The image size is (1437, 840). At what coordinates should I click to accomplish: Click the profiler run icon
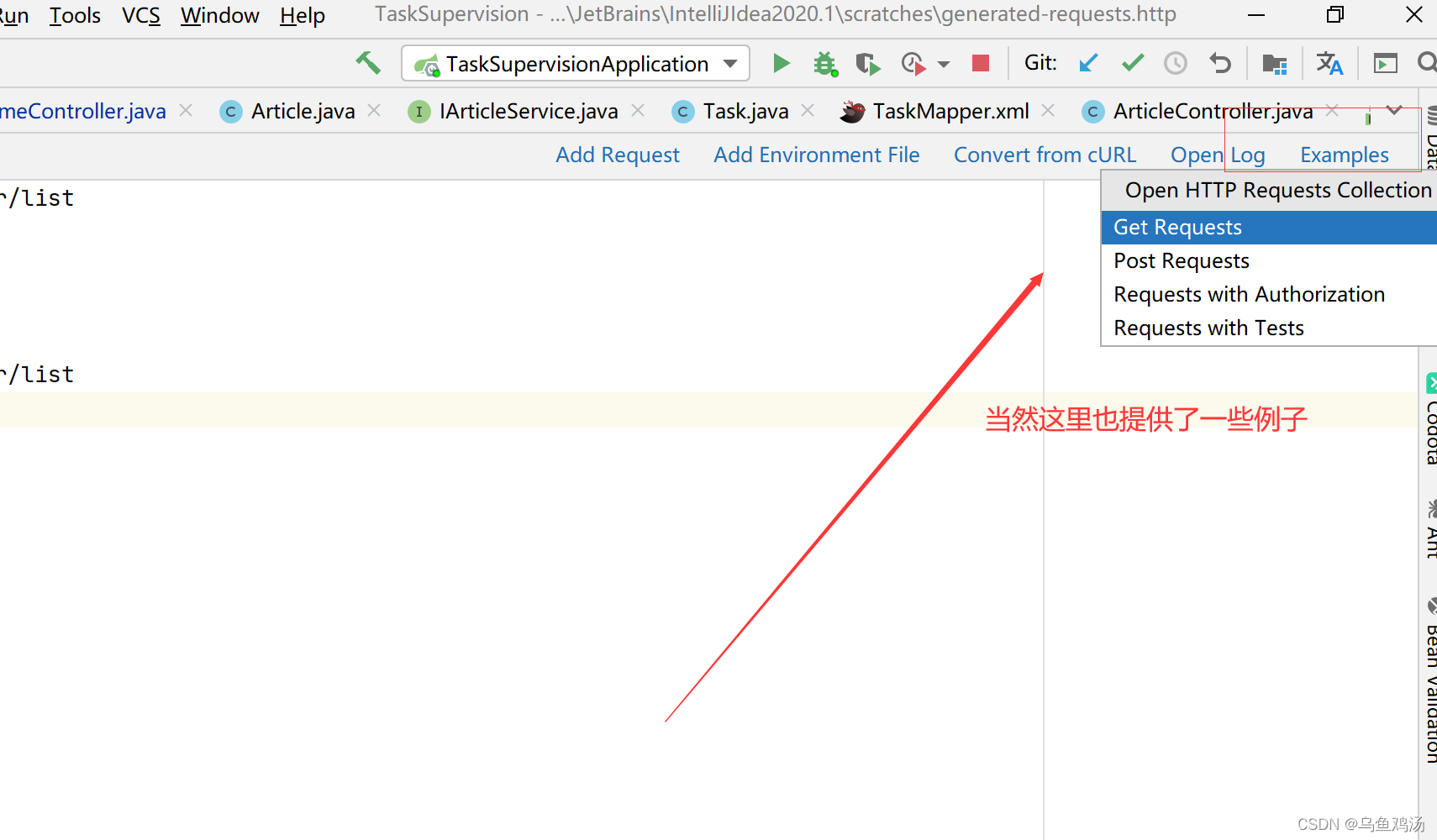[913, 64]
